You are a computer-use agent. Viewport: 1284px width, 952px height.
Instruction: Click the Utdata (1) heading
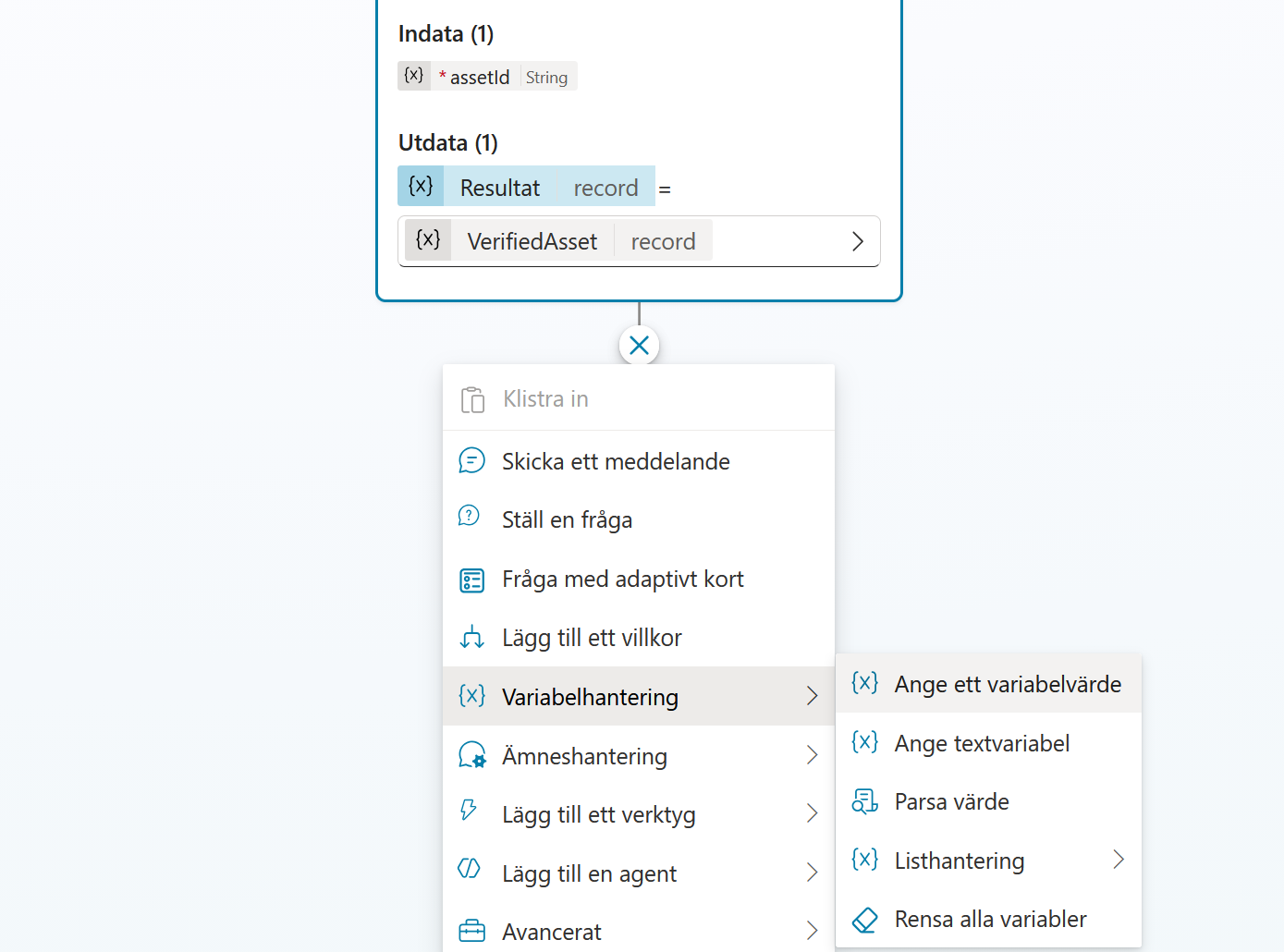click(x=448, y=142)
